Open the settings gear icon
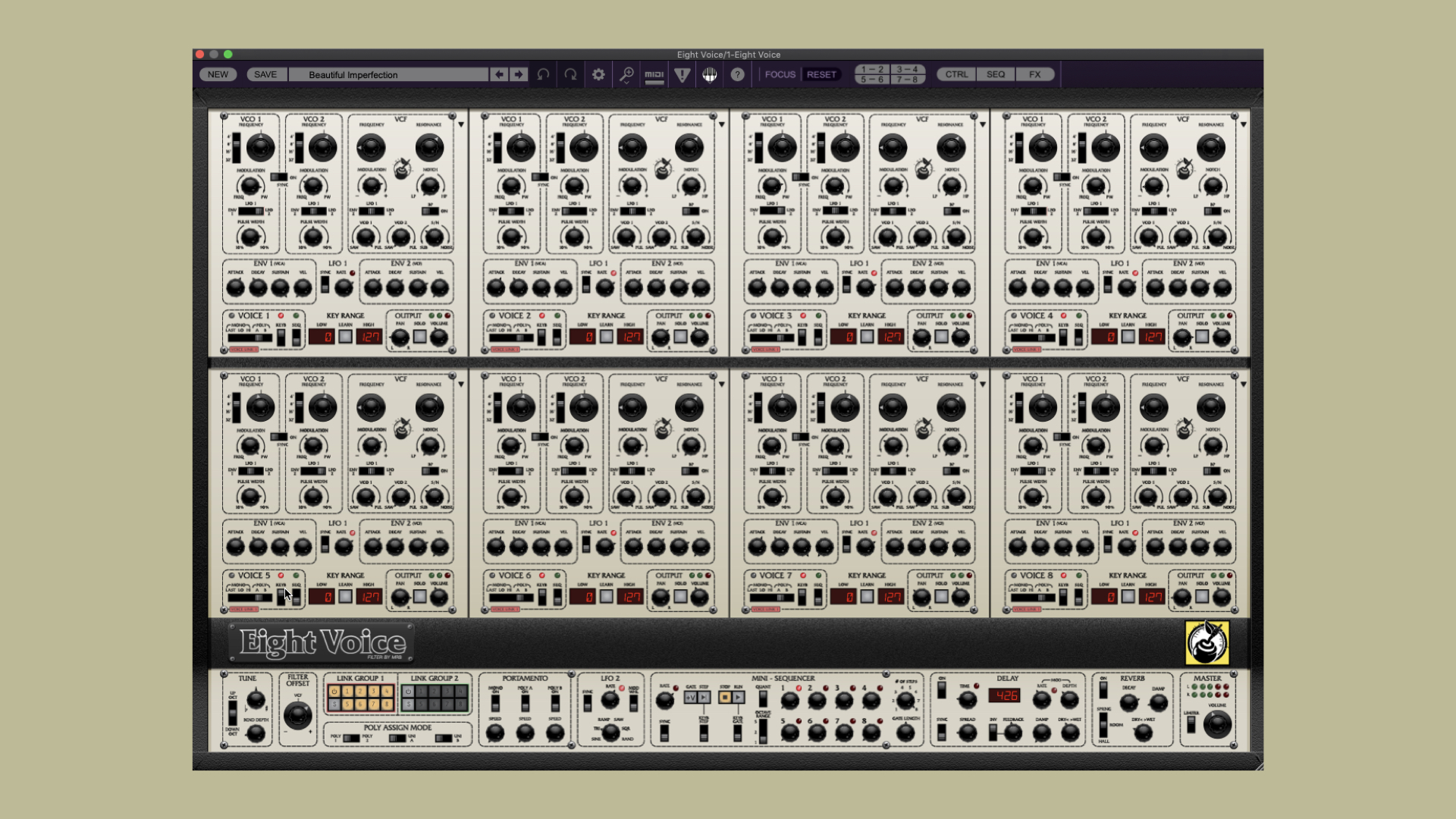Screen dimensions: 1456x819 [598, 74]
